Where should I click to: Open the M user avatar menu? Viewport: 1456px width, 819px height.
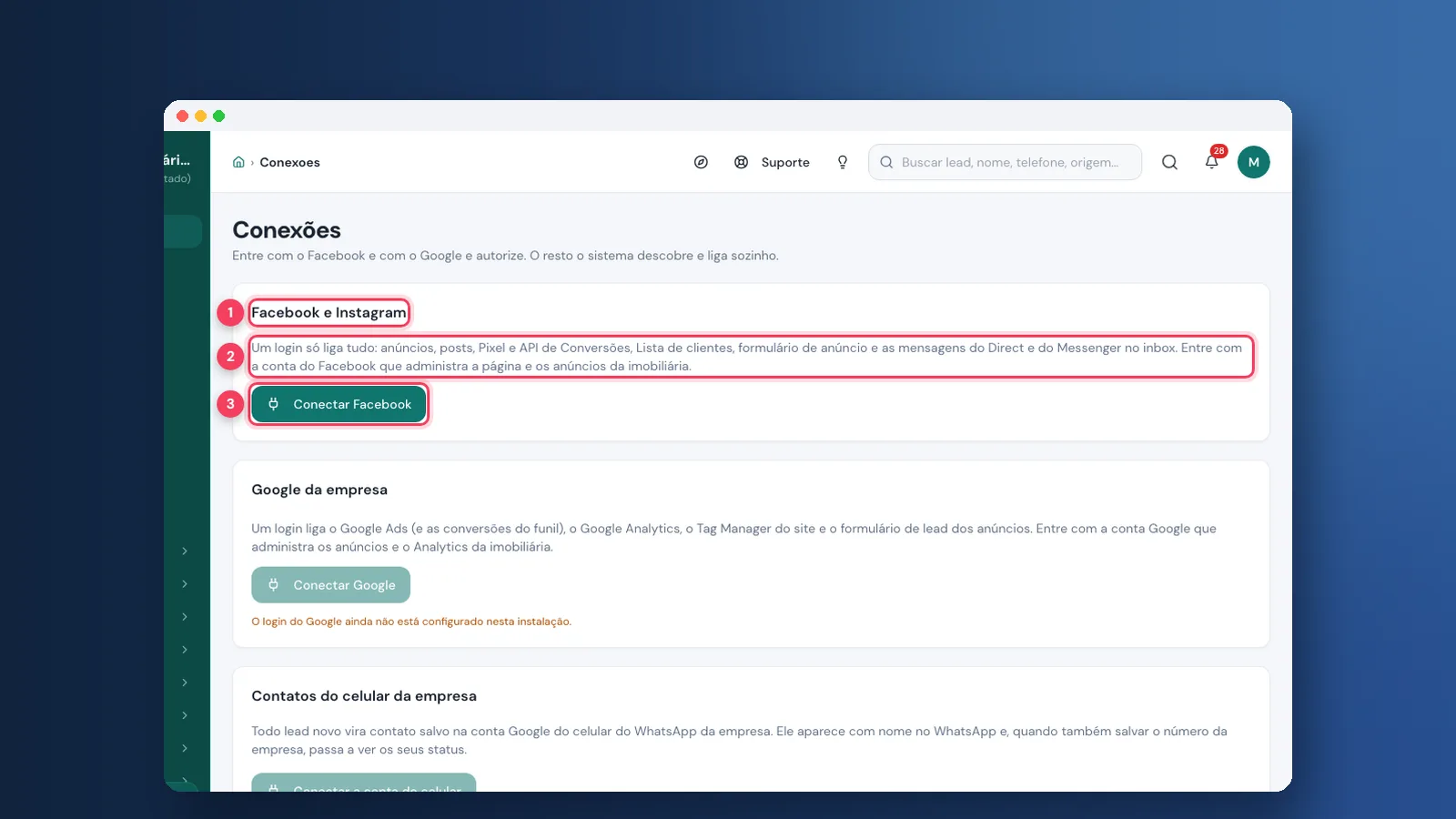(1254, 162)
